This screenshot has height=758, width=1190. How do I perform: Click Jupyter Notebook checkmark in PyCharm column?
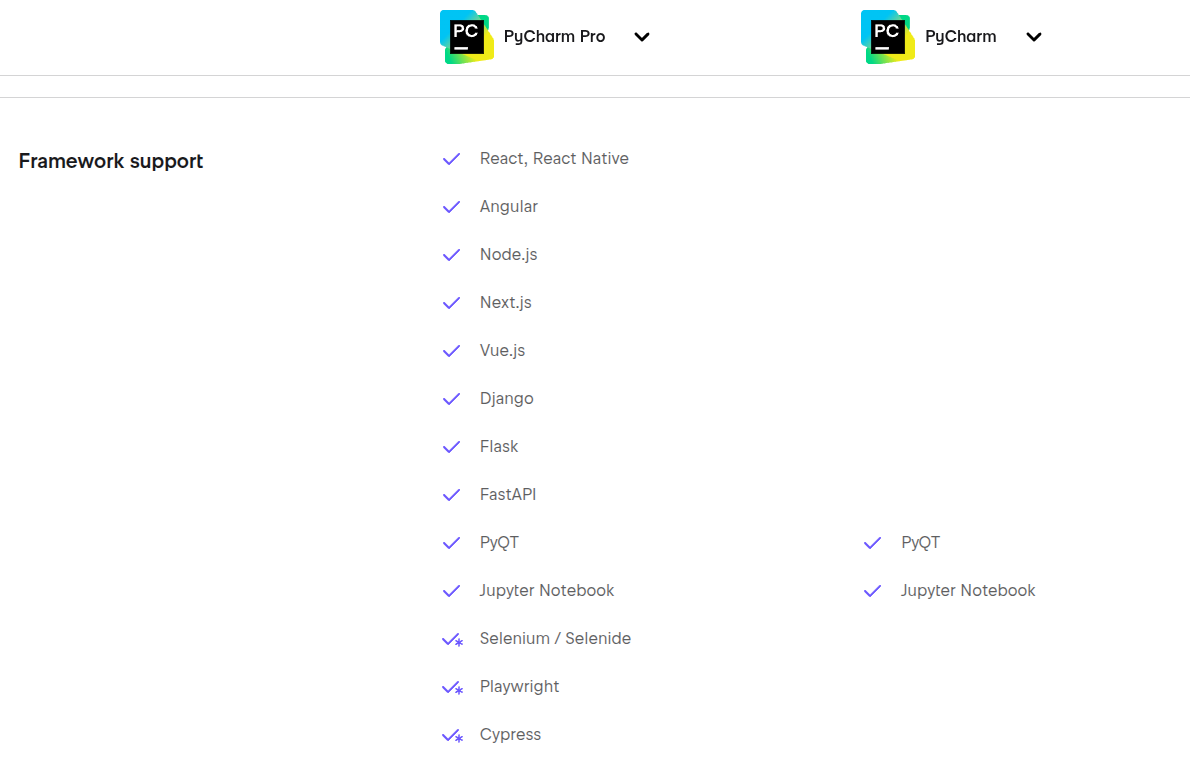(873, 591)
